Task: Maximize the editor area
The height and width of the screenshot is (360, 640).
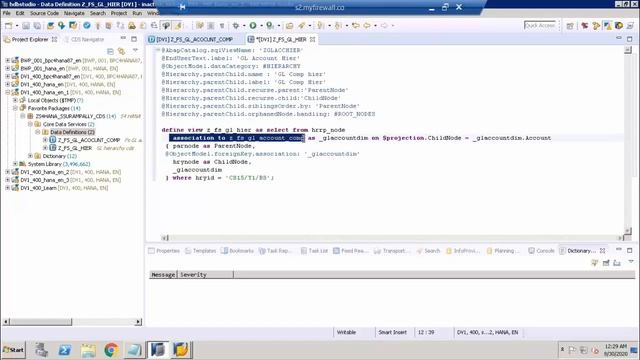Action: (629, 39)
